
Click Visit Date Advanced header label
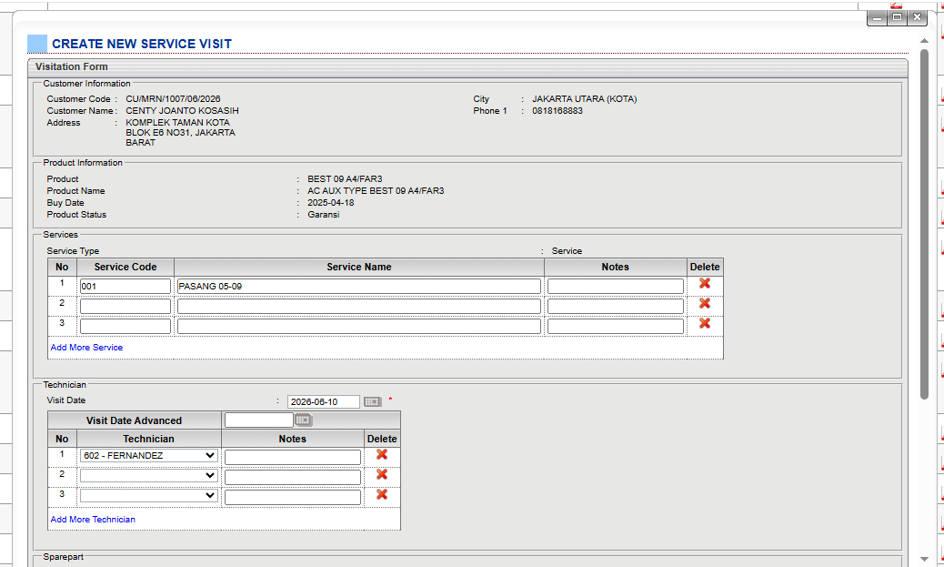134,421
